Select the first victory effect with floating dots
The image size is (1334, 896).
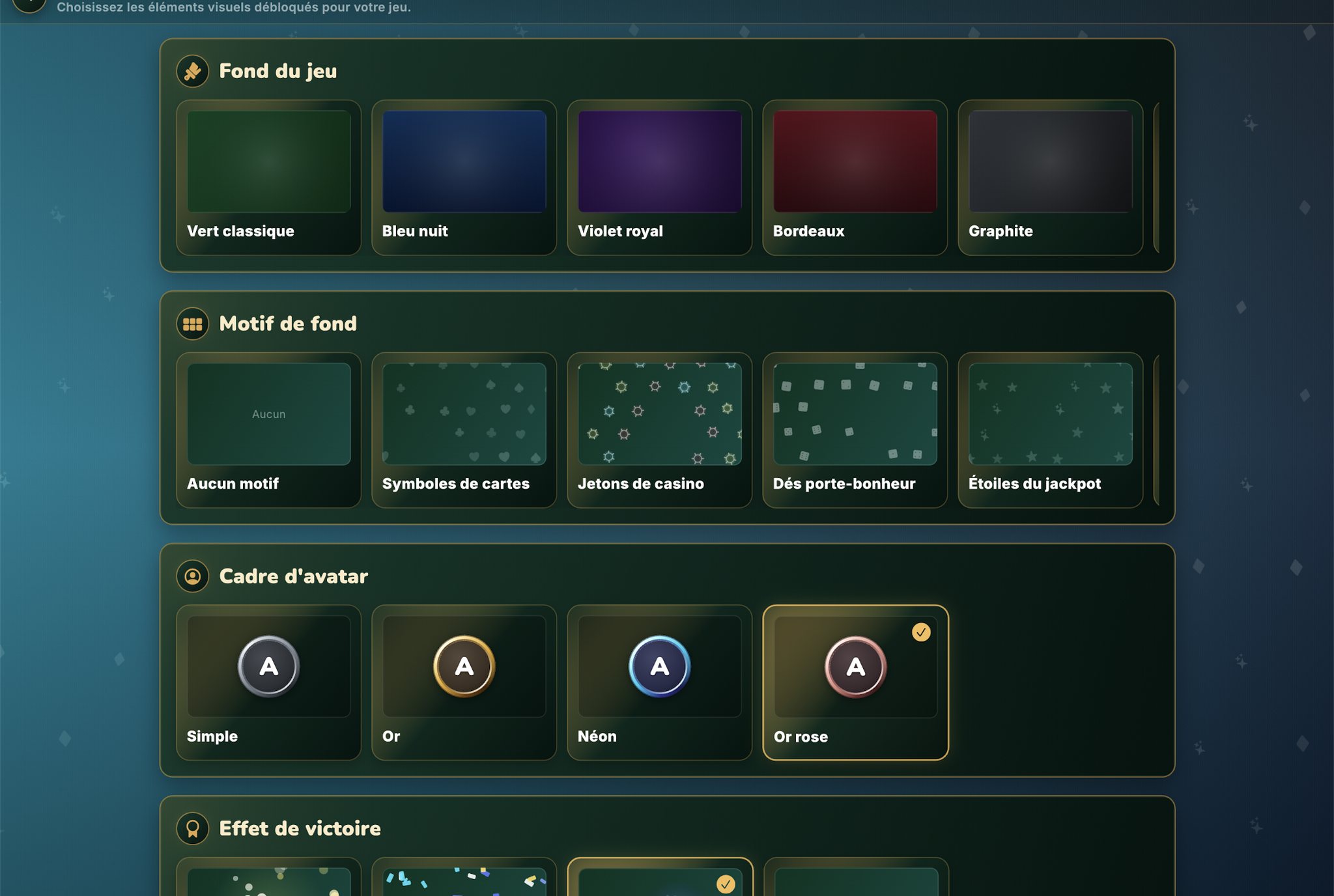tap(268, 877)
